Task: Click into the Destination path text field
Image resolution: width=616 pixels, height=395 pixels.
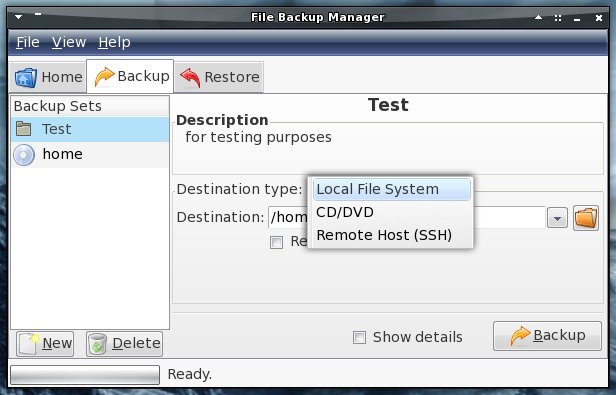Action: (407, 217)
